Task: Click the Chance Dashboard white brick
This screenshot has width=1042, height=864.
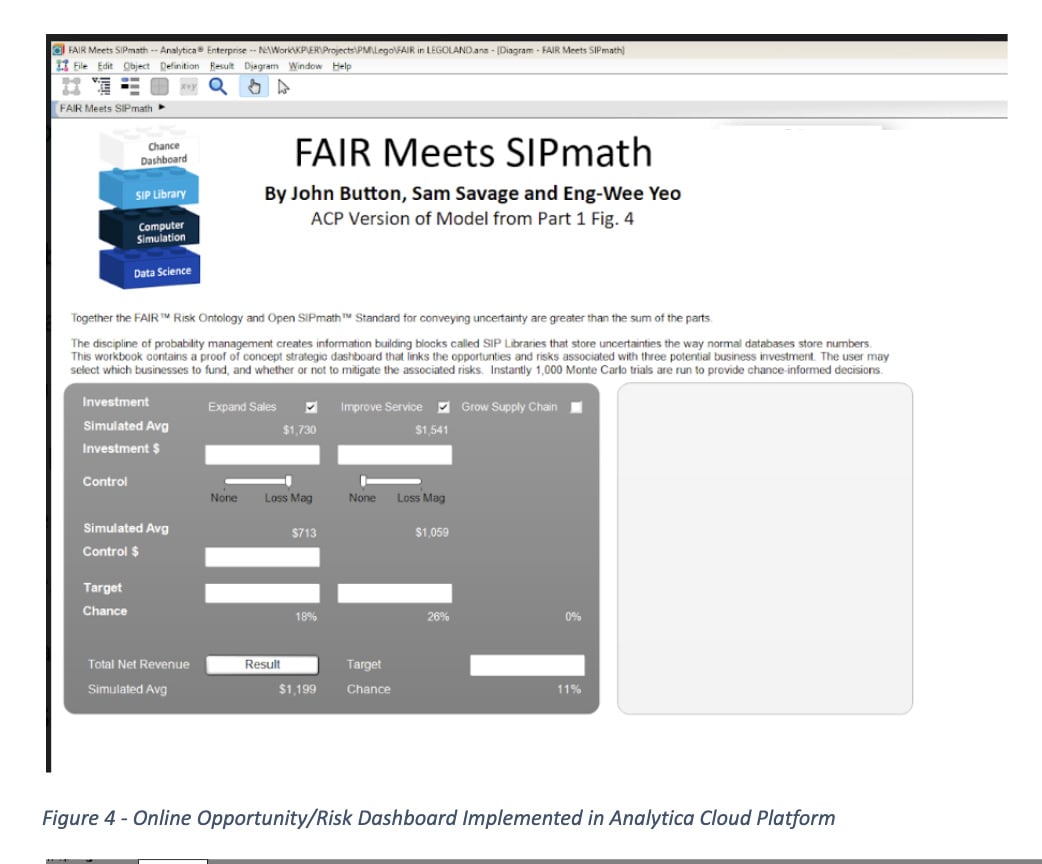Action: 148,150
